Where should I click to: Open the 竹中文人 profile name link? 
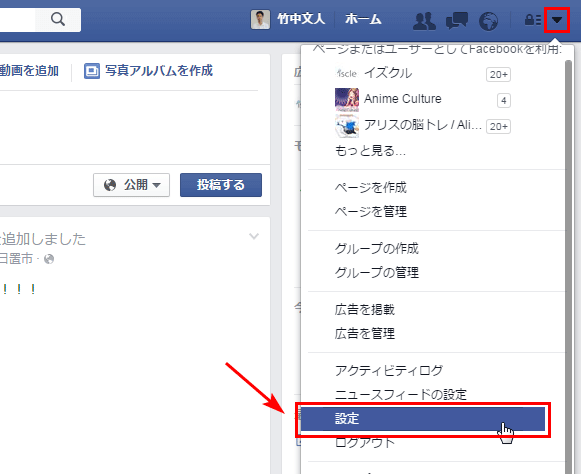click(x=301, y=19)
